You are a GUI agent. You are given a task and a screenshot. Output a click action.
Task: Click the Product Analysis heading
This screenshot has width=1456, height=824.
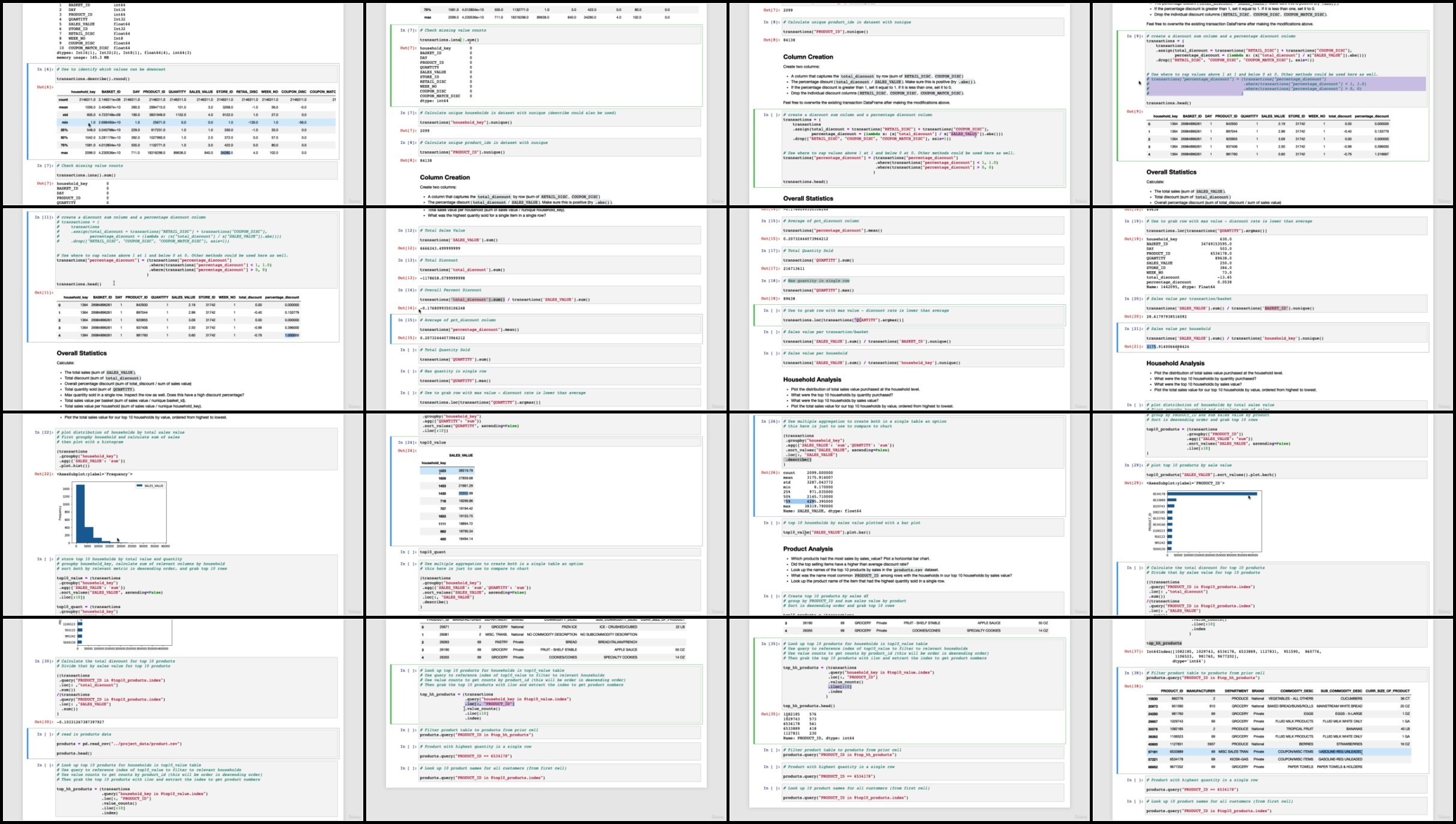pos(808,549)
